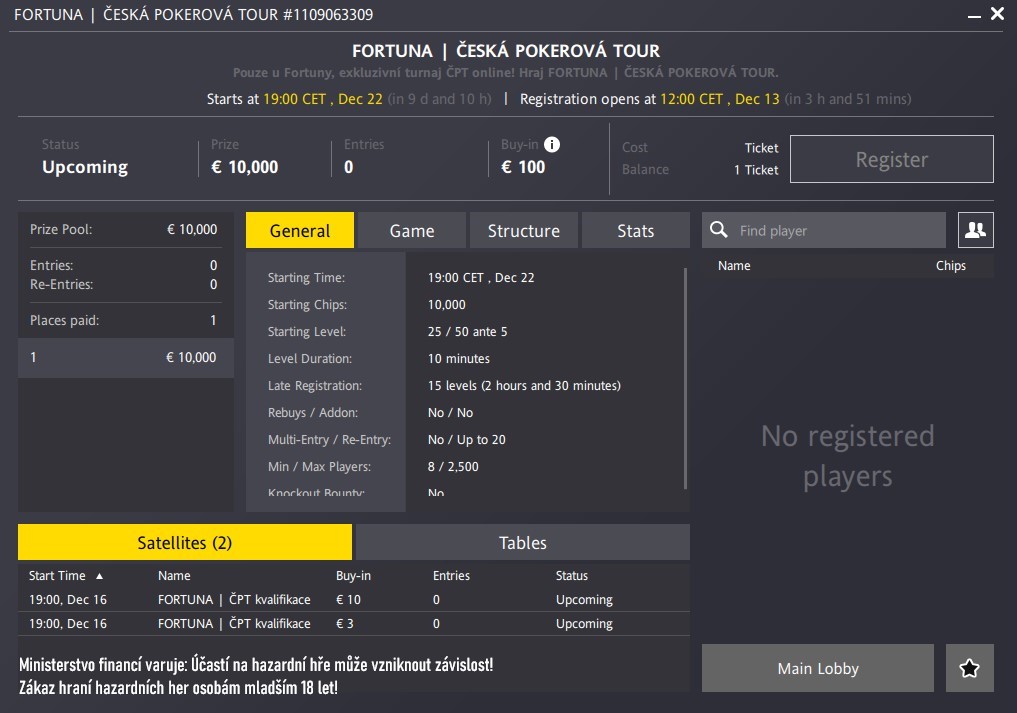Sort satellites by Buy-in column header
The width and height of the screenshot is (1017, 713).
point(353,575)
